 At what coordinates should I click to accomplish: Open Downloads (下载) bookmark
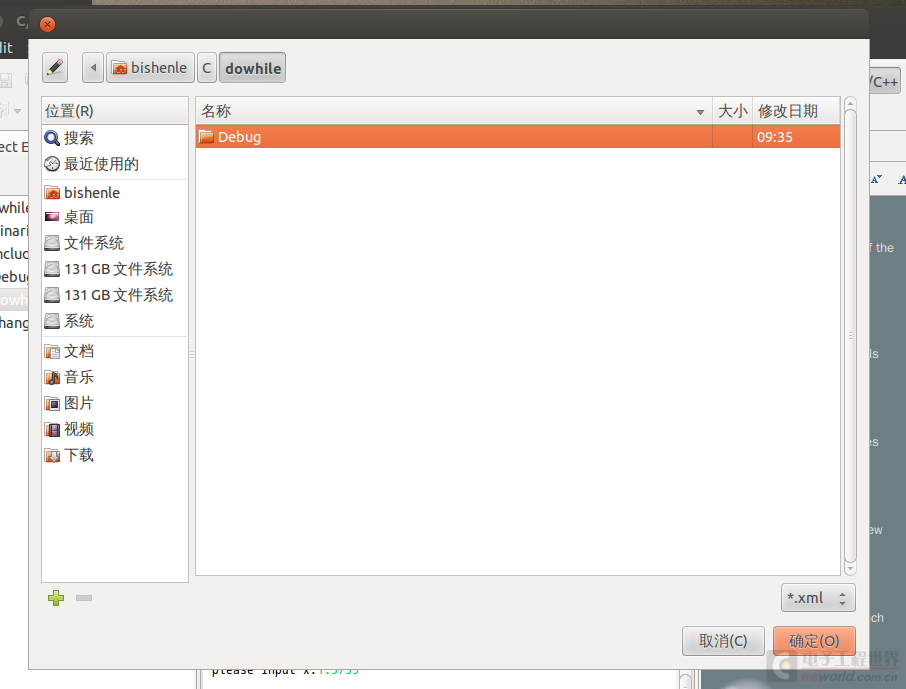click(x=115, y=455)
